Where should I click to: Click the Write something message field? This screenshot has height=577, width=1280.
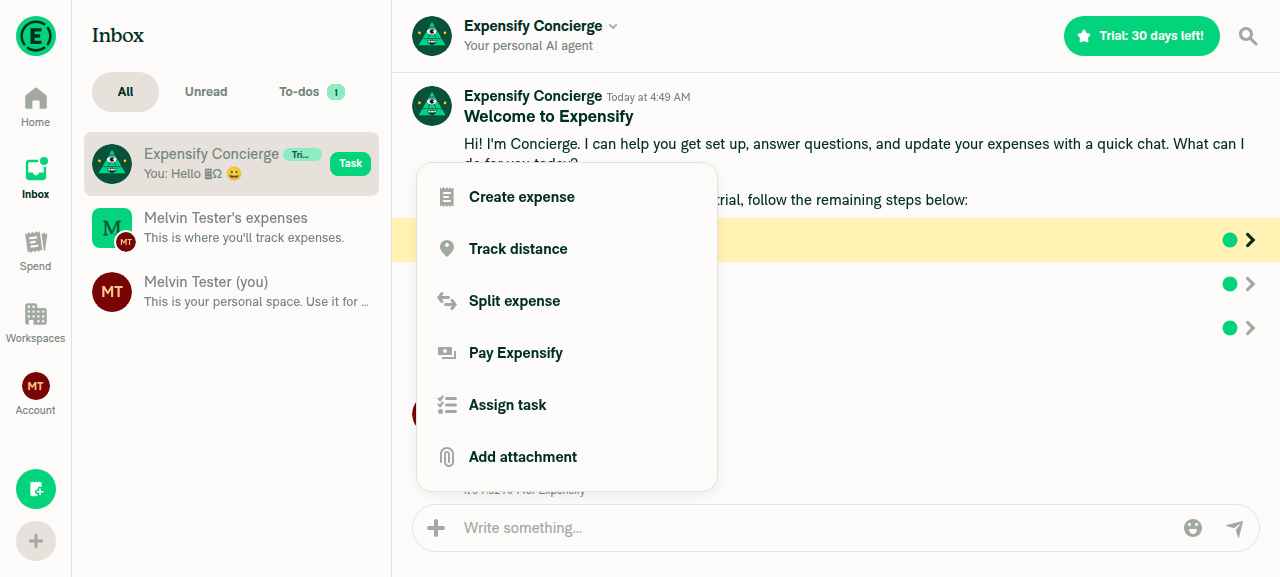tap(815, 528)
